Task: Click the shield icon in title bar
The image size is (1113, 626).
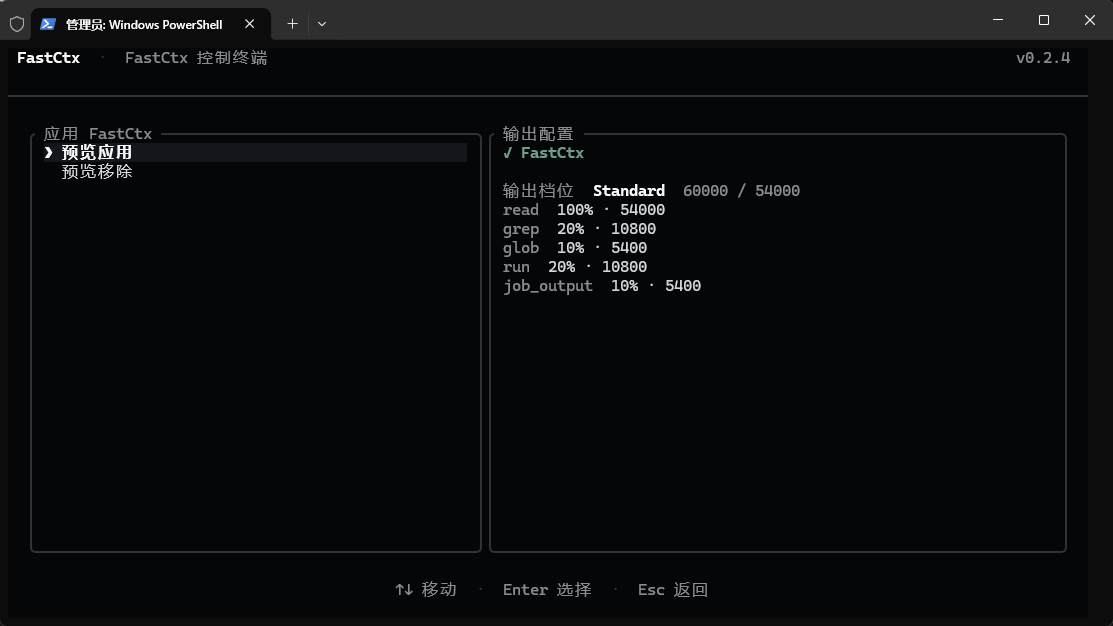Action: [x=17, y=24]
